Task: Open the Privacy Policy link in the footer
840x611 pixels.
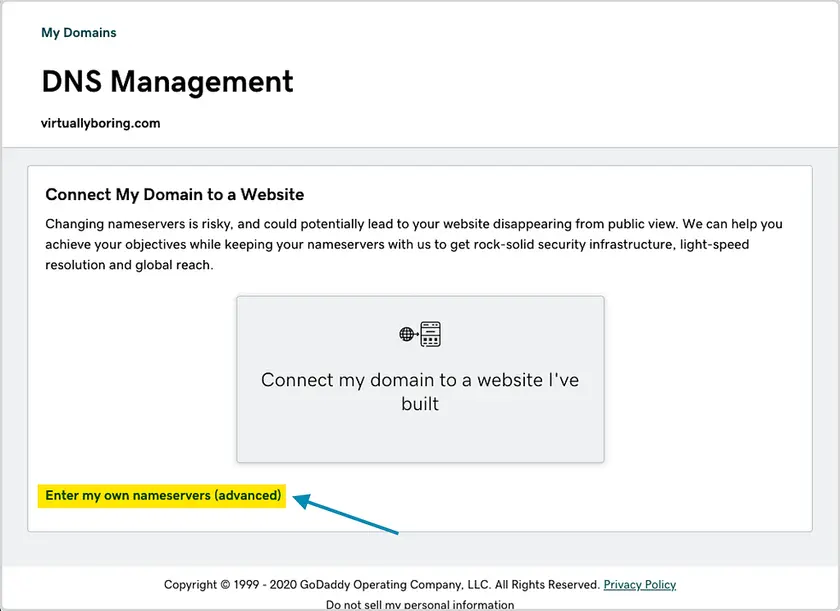Action: (x=640, y=584)
